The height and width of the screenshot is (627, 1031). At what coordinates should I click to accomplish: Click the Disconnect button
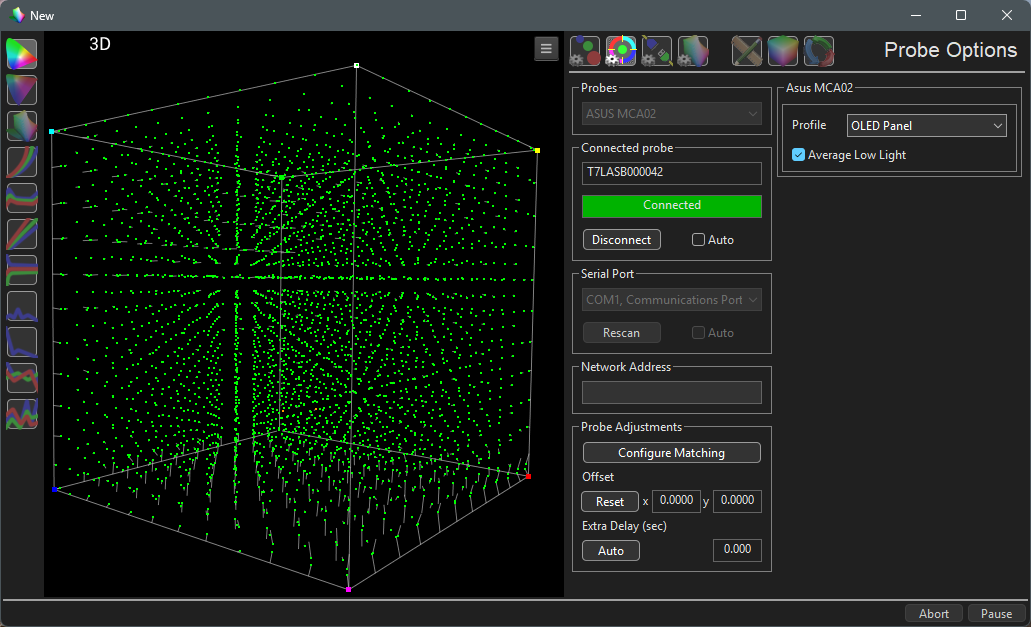[x=621, y=240]
